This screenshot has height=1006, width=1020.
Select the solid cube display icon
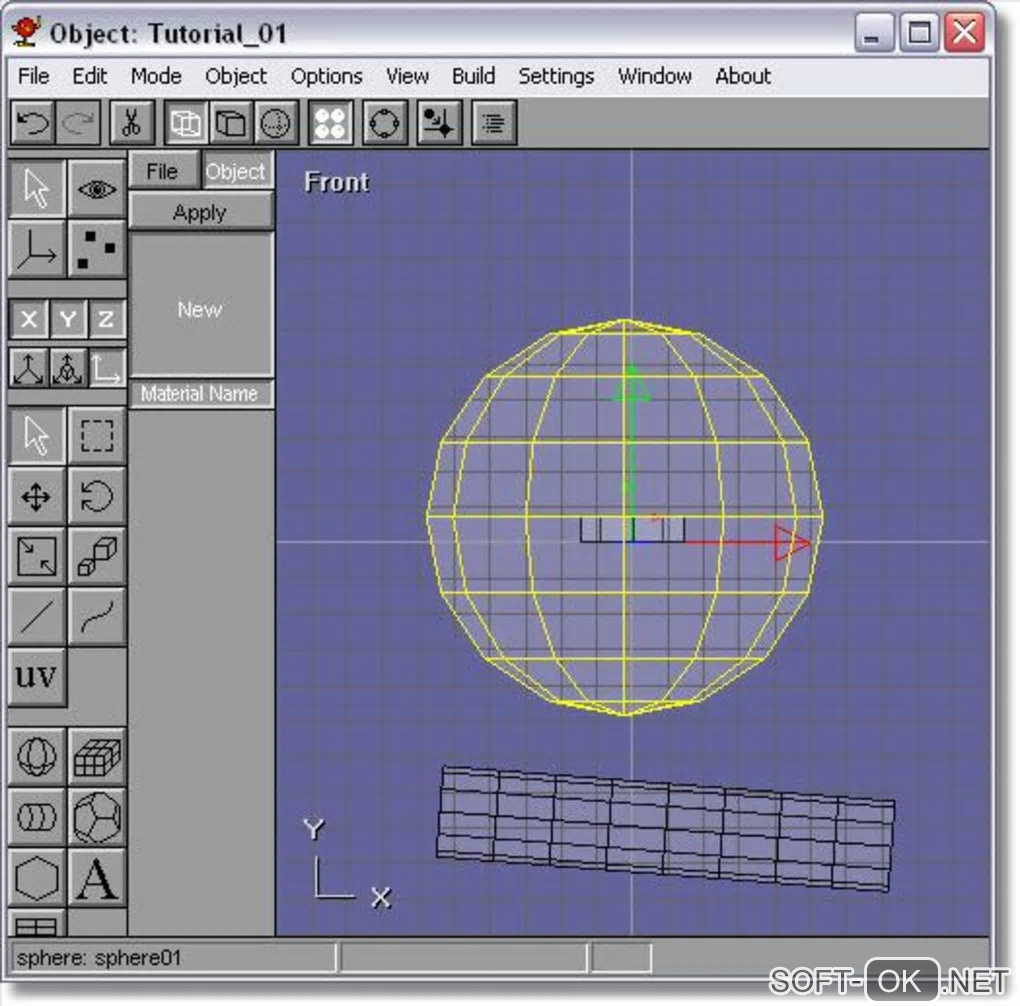231,122
